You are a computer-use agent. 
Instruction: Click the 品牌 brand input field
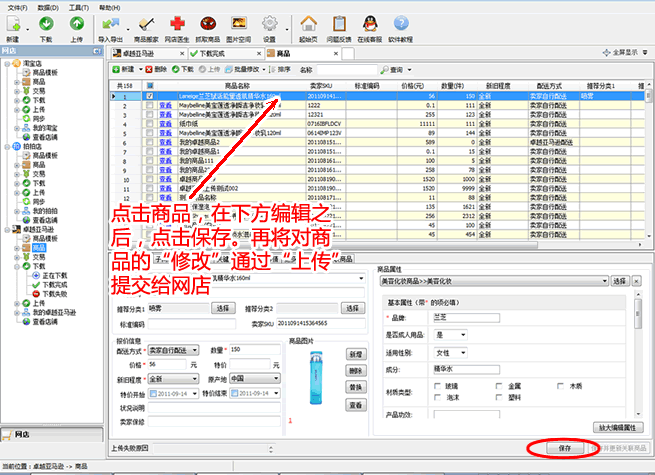(x=466, y=318)
